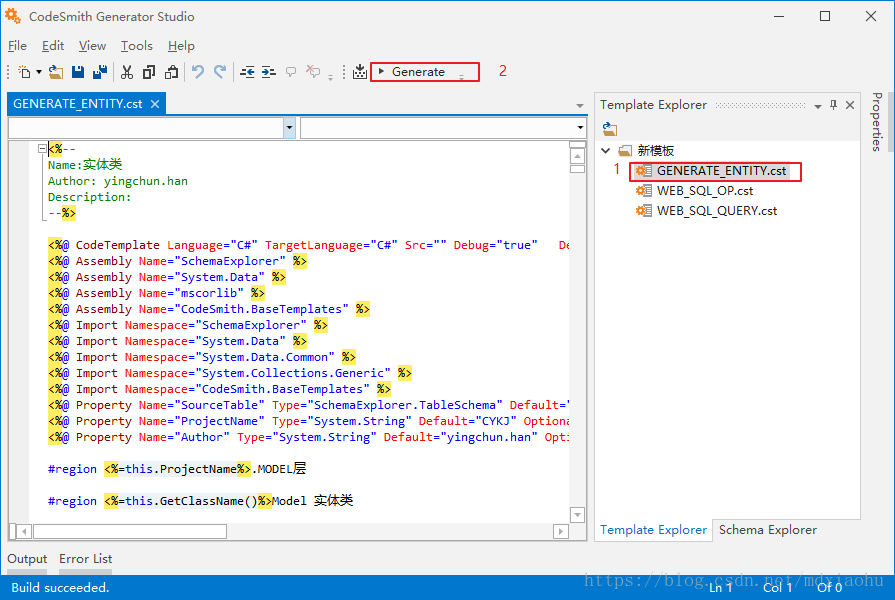Open the View menu
The image size is (895, 600).
pyautogui.click(x=92, y=46)
